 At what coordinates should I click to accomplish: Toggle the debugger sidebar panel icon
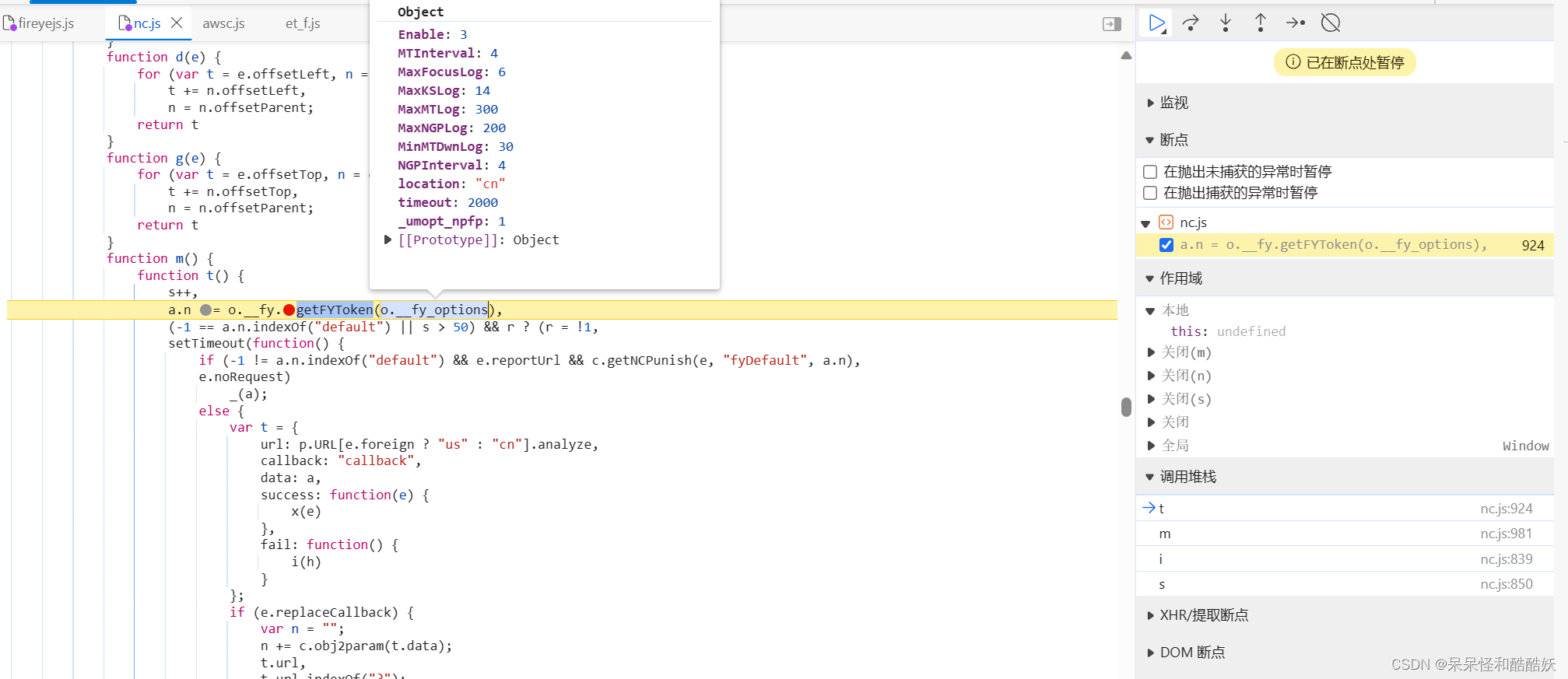1112,24
